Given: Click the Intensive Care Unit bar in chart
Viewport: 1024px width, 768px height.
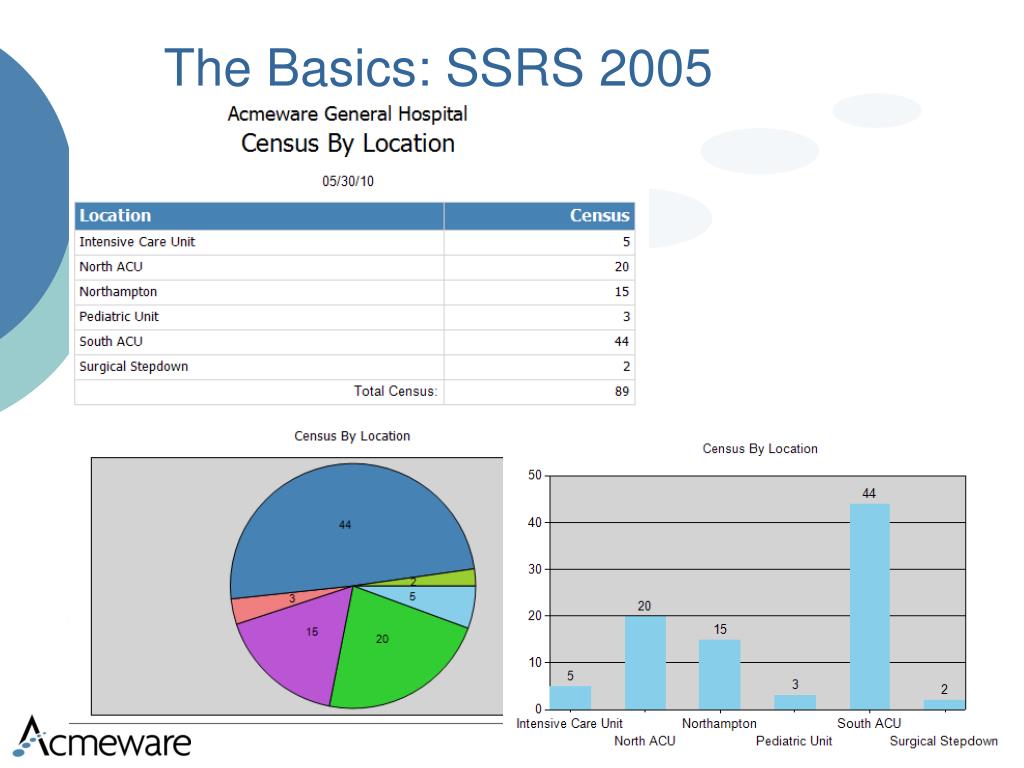Looking at the screenshot, I should coord(570,697).
